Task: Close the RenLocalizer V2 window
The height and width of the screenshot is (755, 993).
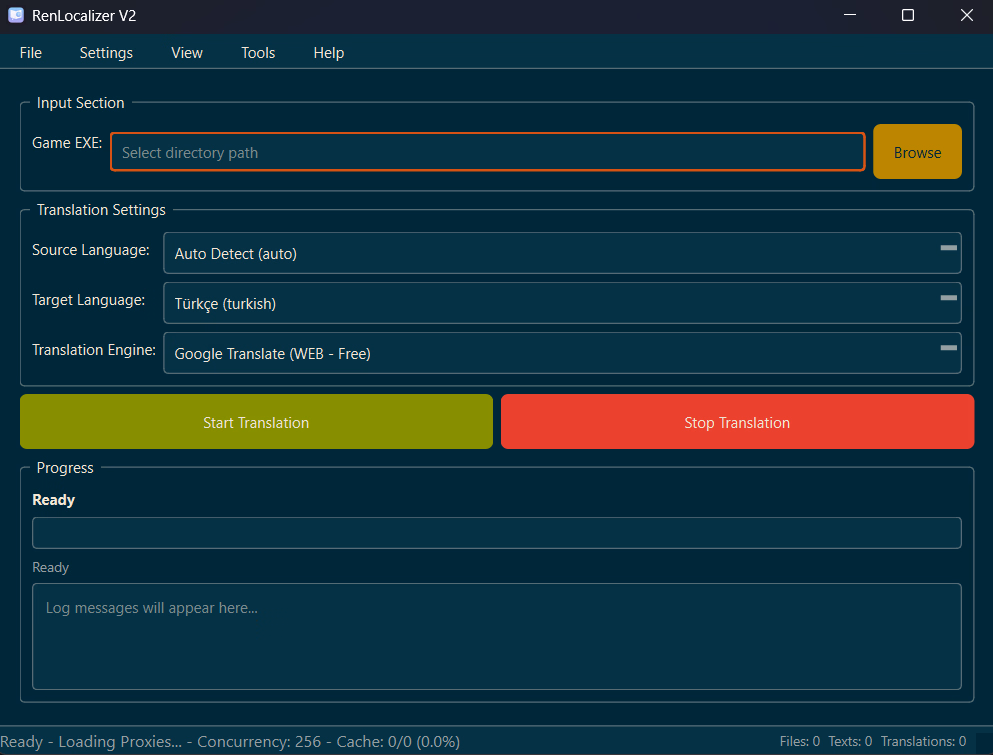Action: (x=966, y=16)
